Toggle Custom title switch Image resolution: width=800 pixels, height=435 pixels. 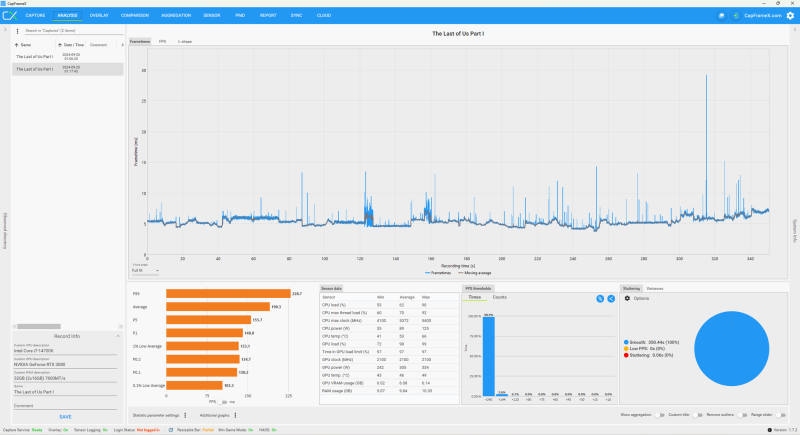[697, 415]
